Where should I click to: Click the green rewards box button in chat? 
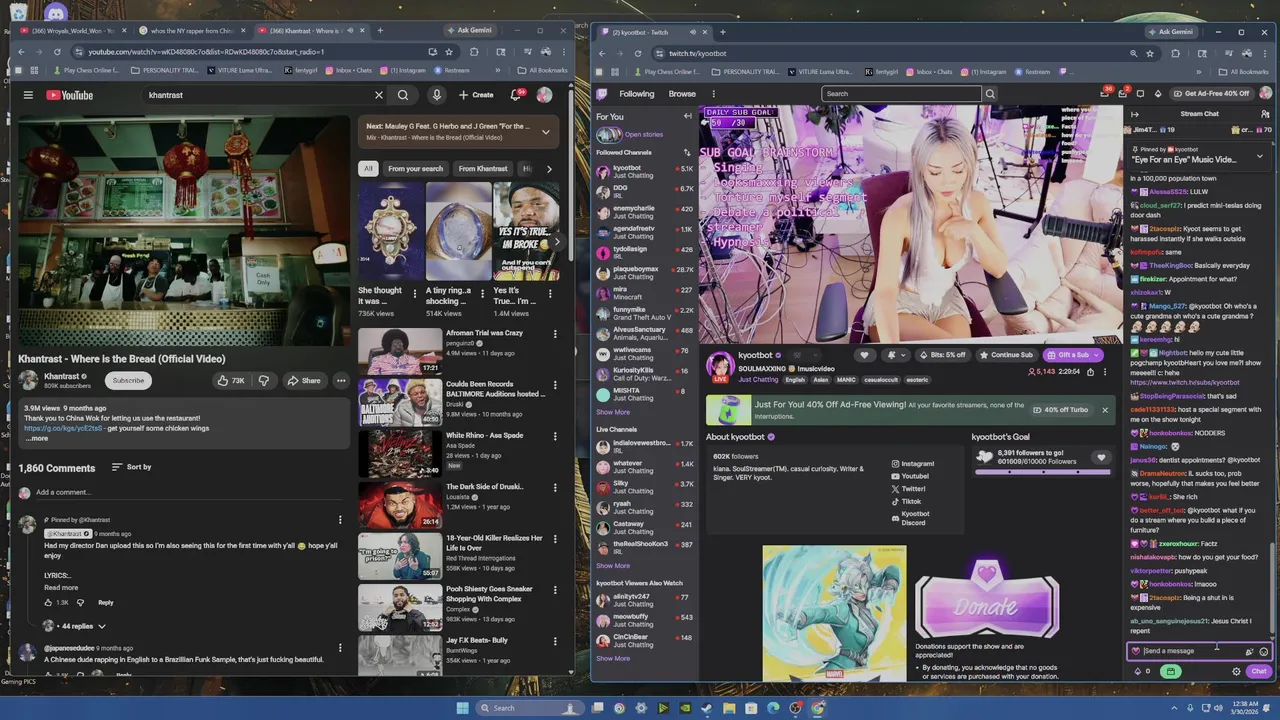pos(1171,671)
